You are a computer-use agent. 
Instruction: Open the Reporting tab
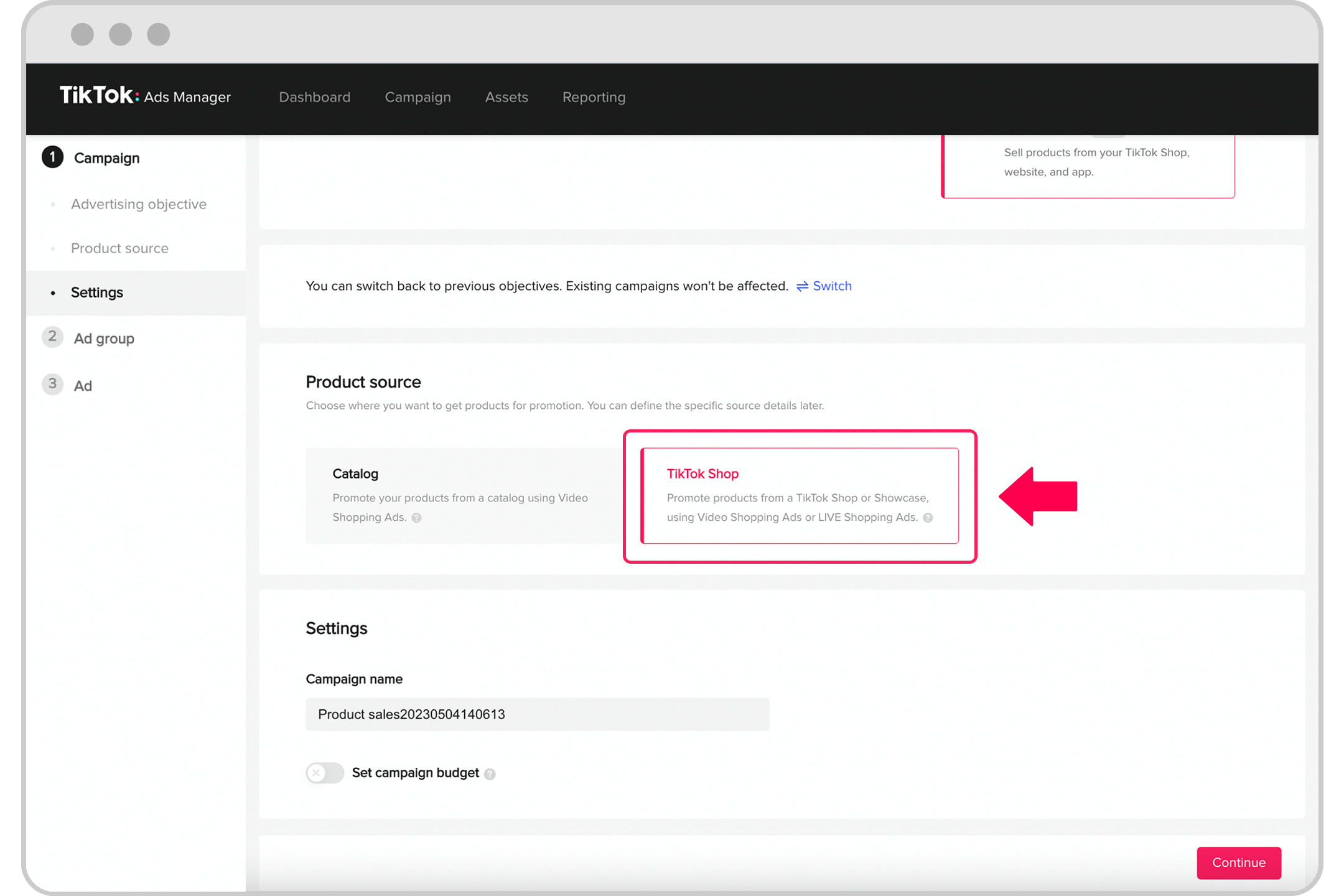[x=594, y=97]
